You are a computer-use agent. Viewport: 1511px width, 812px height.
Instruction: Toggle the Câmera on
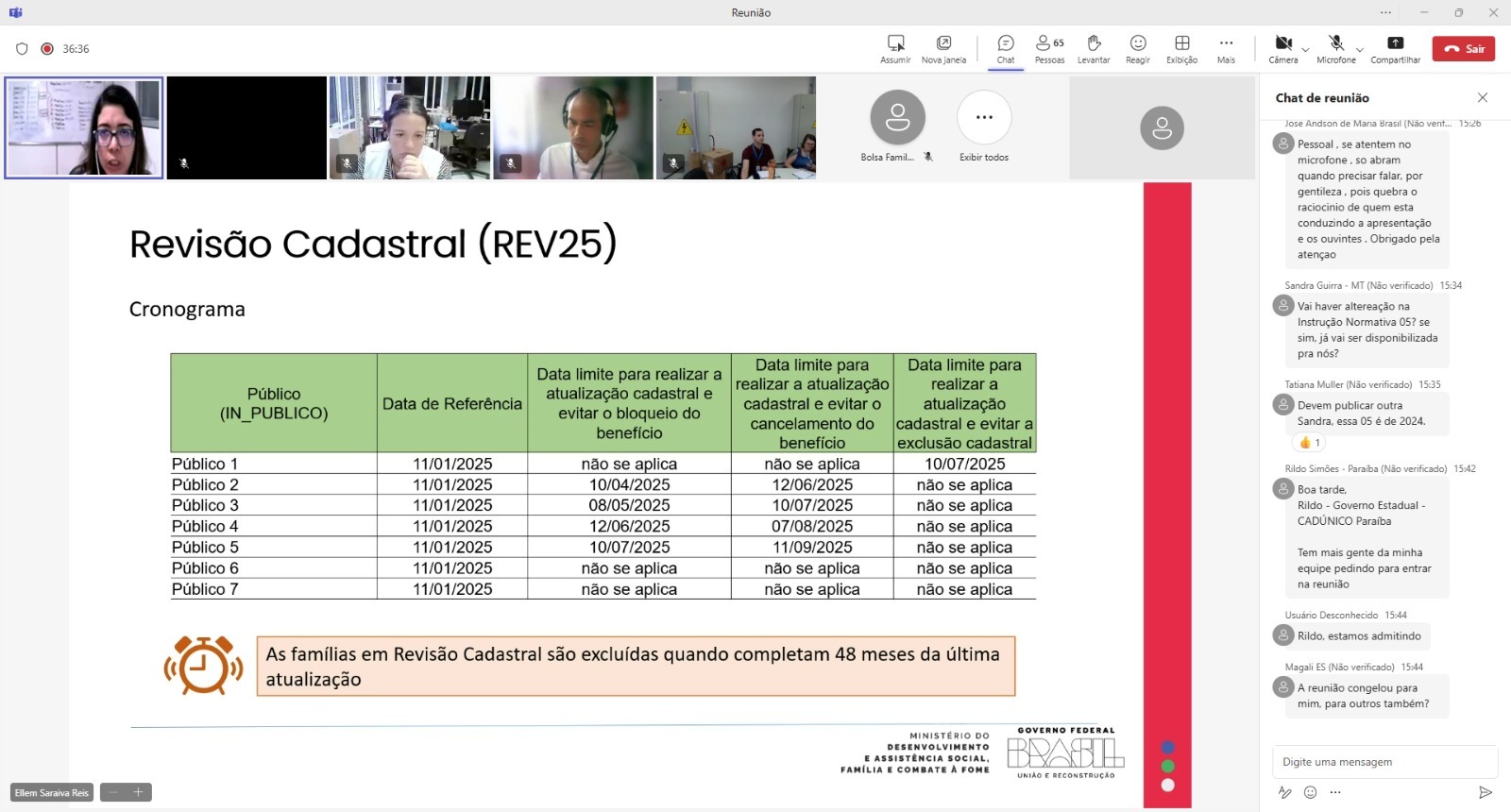click(1283, 43)
